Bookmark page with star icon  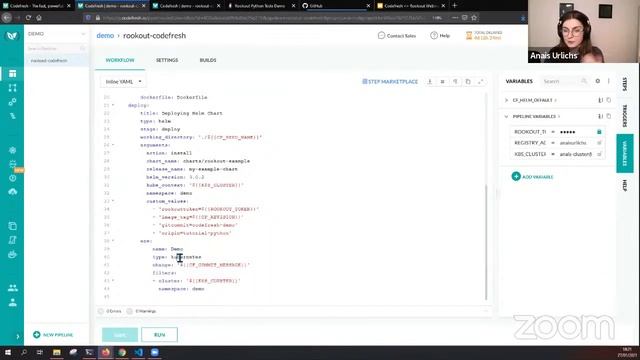[474, 18]
